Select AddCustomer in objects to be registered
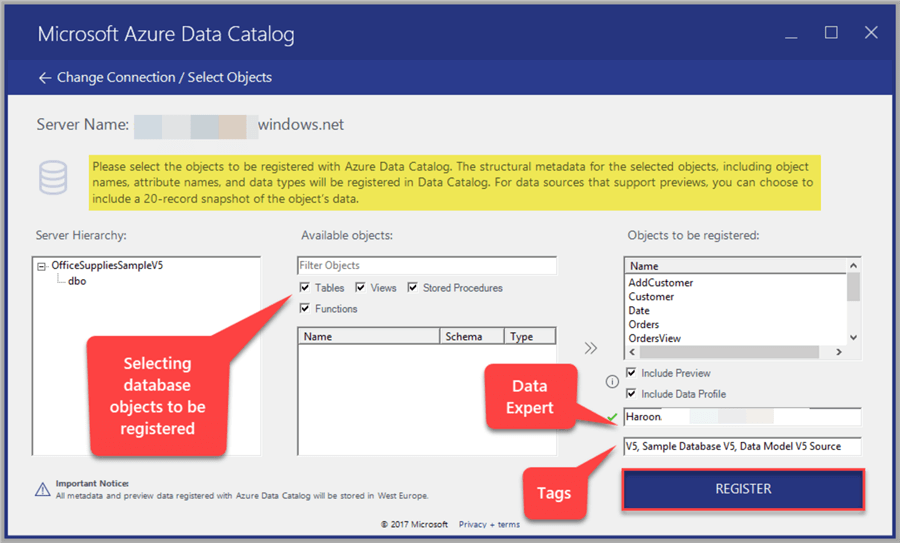Viewport: 900px width, 543px height. click(x=661, y=282)
